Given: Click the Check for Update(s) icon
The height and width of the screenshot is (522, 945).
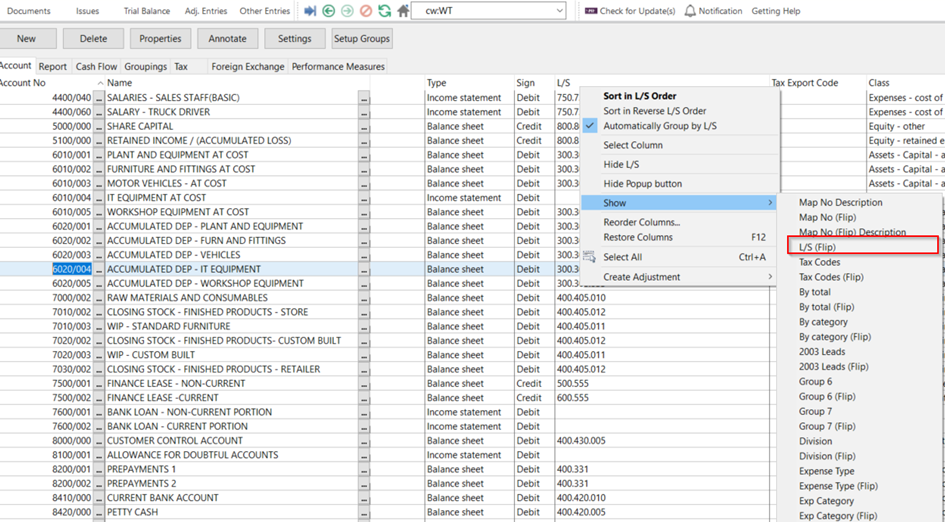Looking at the screenshot, I should pos(591,11).
